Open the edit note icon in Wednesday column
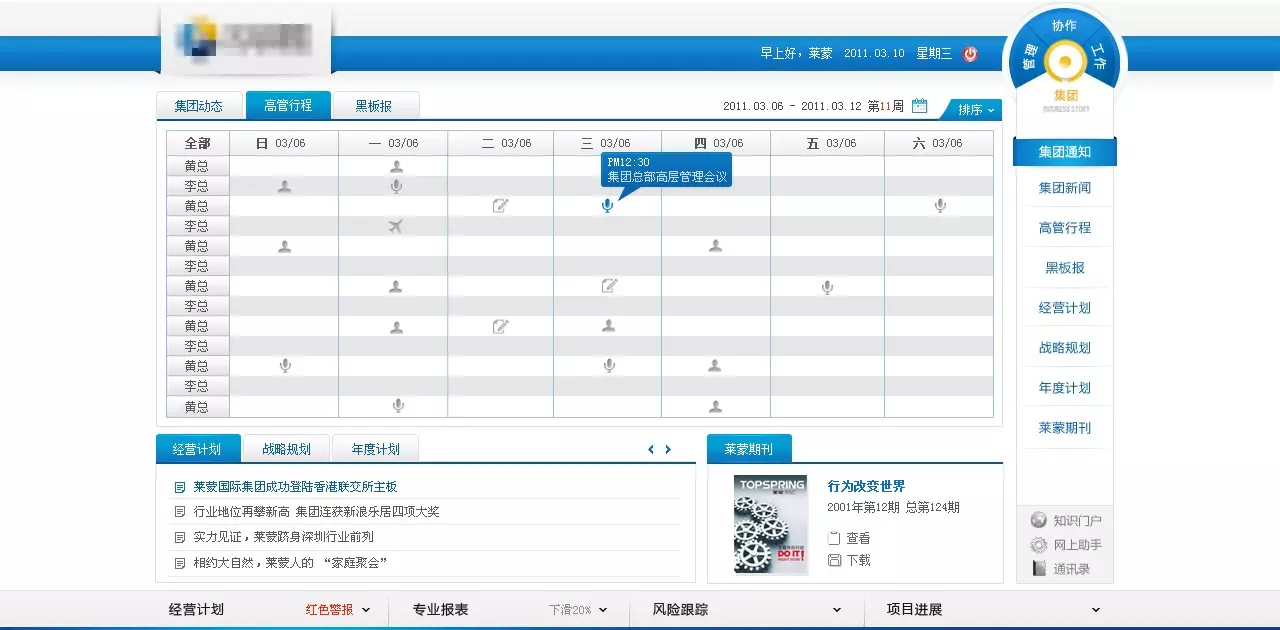This screenshot has height=630, width=1280. [609, 286]
